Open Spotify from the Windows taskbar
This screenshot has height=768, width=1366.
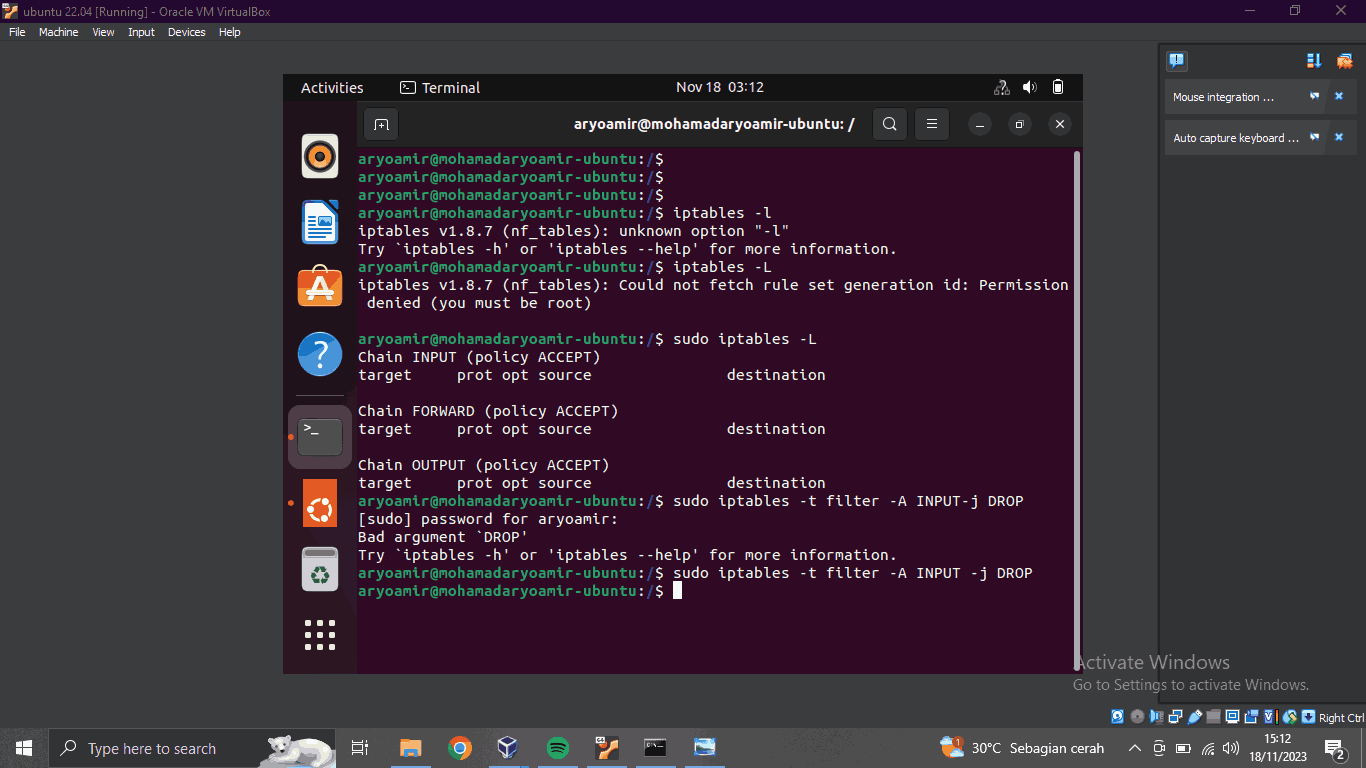pos(558,748)
